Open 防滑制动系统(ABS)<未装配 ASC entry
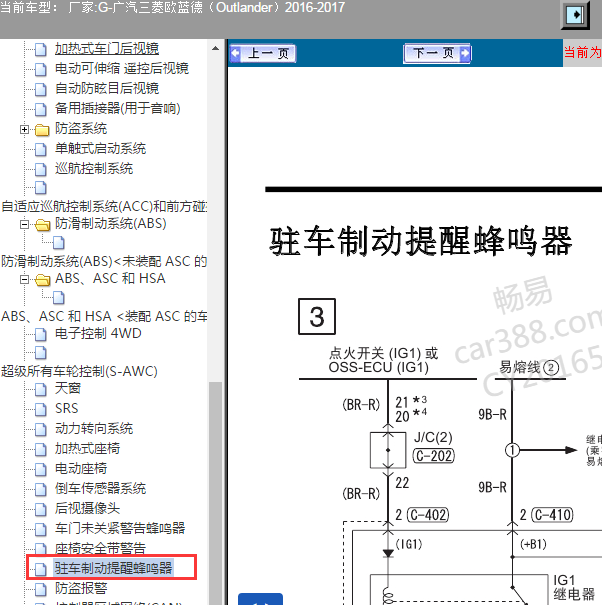The width and height of the screenshot is (602, 605). click(104, 262)
